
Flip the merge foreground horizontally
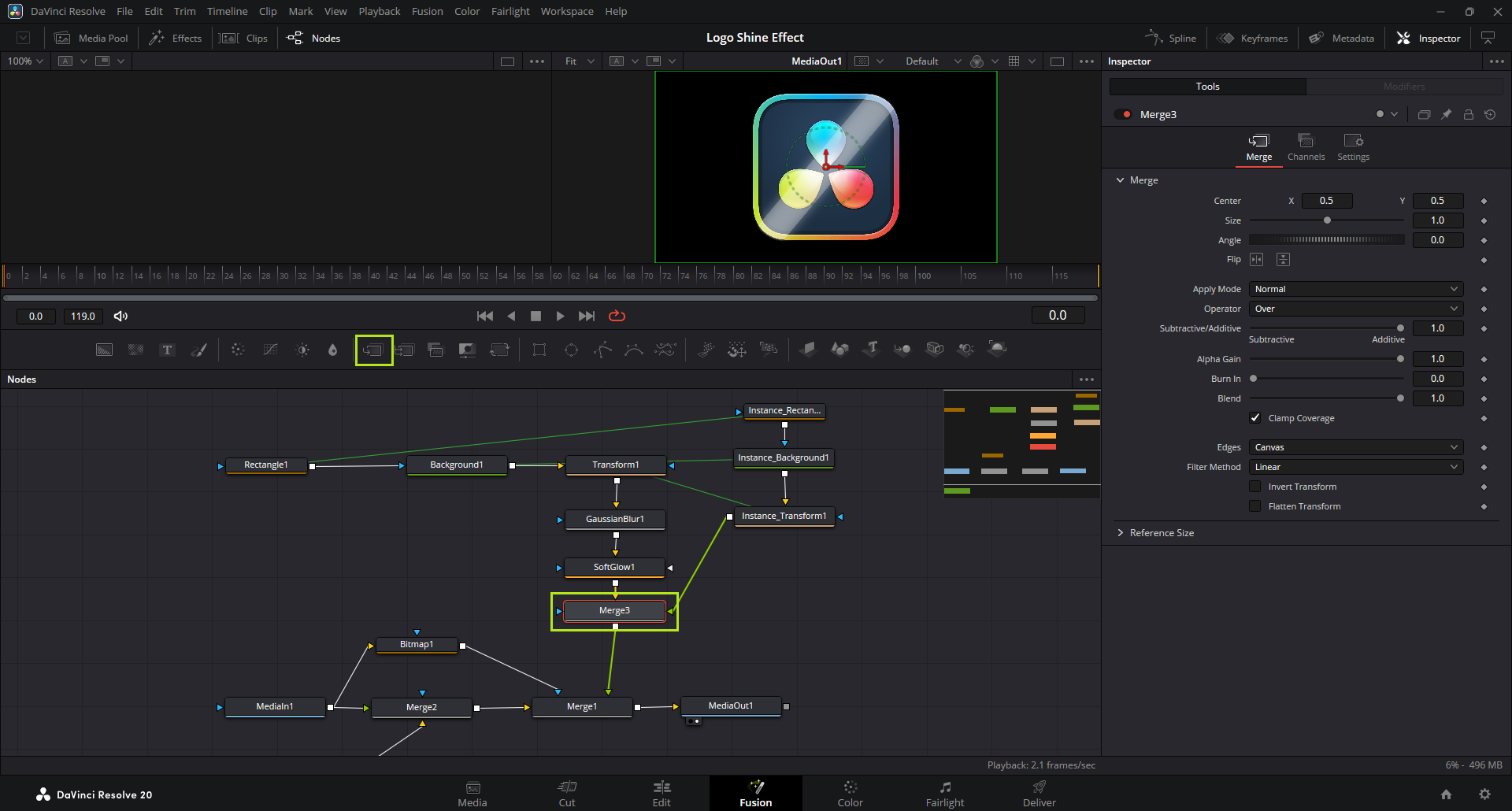(1257, 260)
